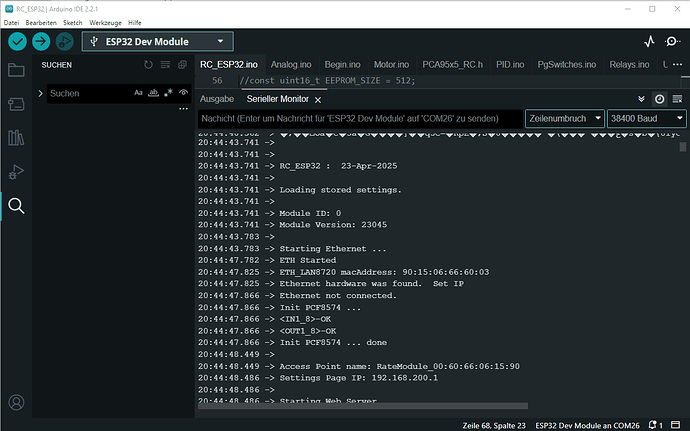Toggle match whole word option
Screen dimensions: 690x431
(x=153, y=92)
